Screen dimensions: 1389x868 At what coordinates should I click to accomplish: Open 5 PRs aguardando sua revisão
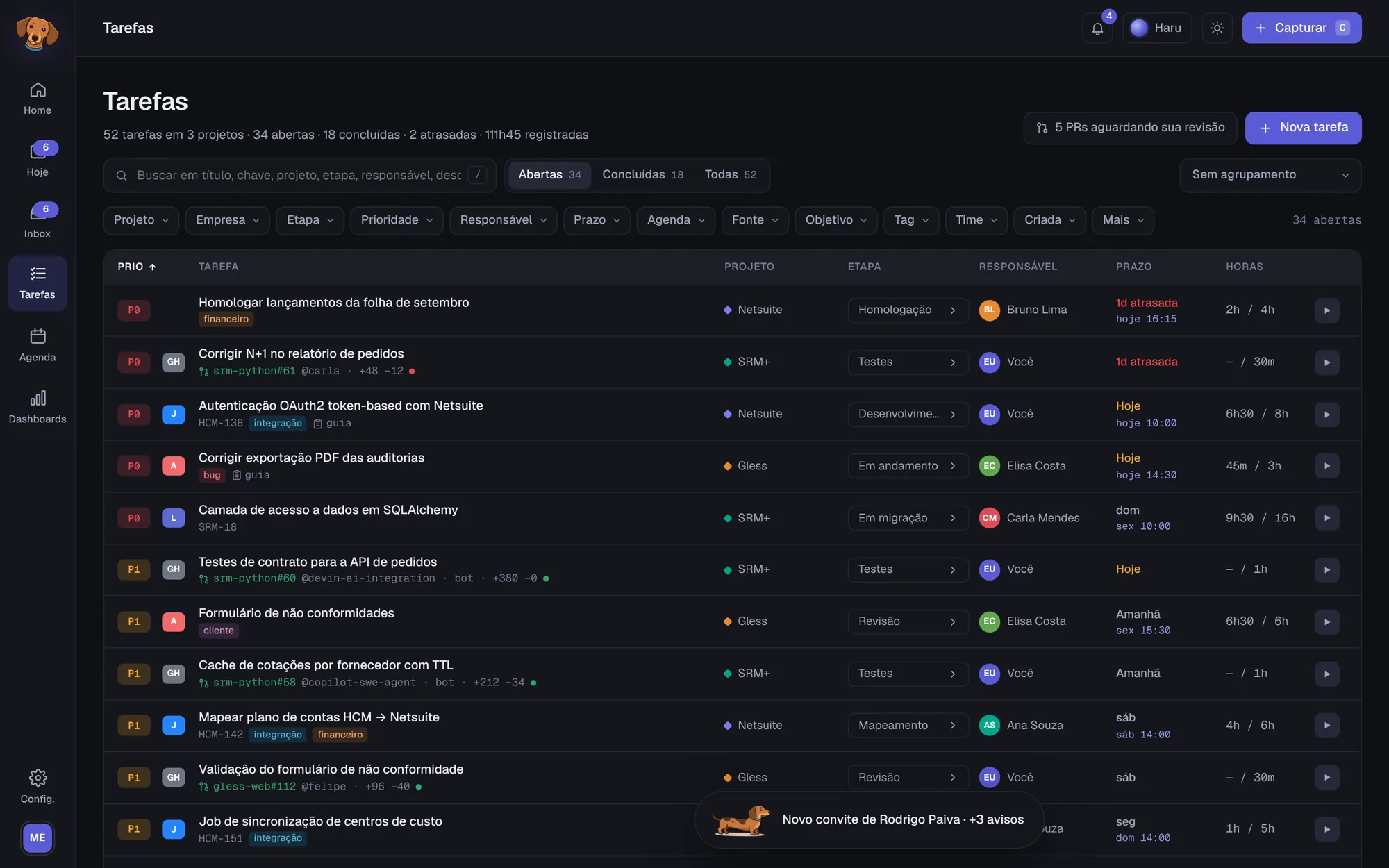coord(1130,128)
